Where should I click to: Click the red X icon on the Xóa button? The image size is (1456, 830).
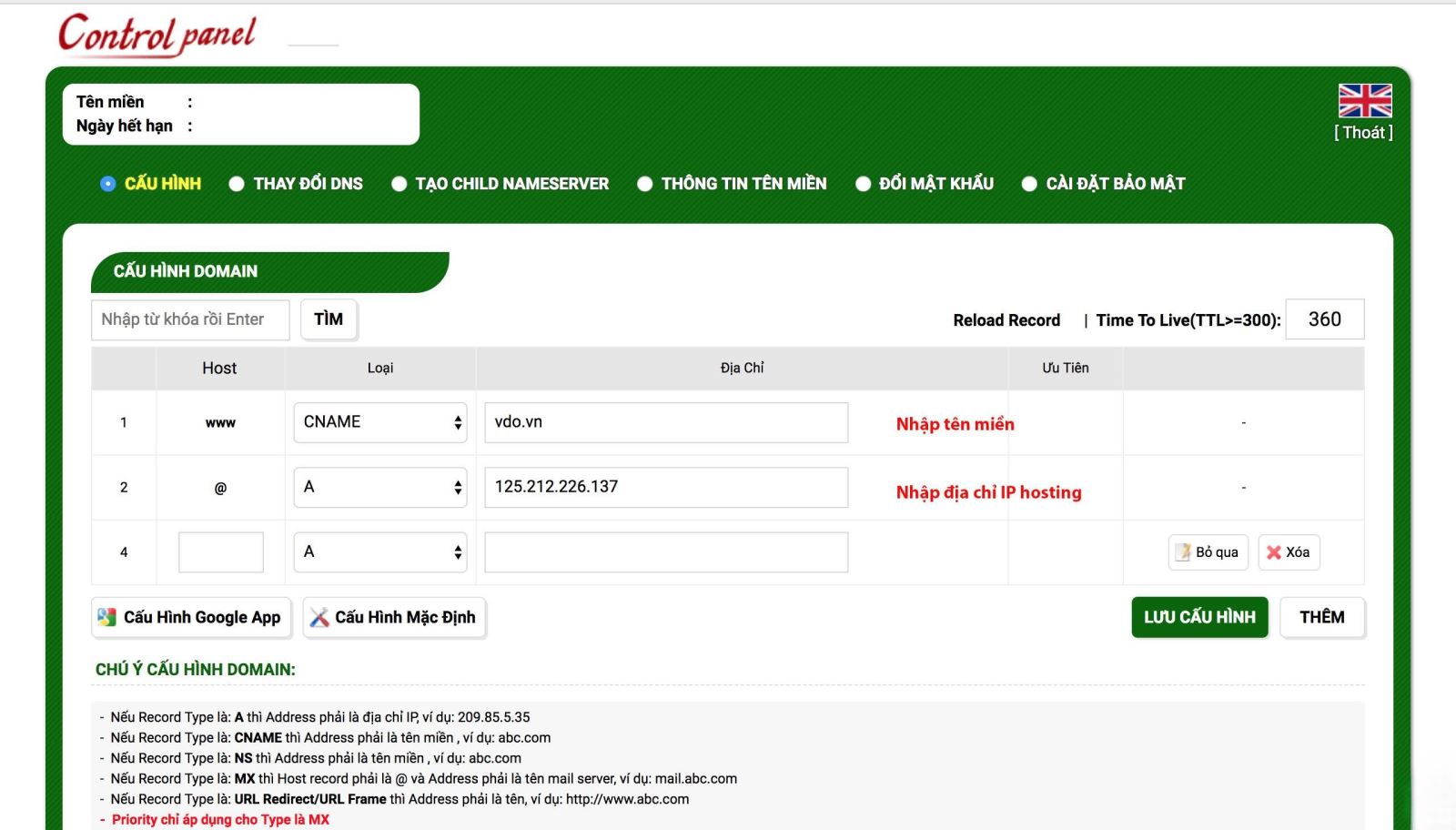pos(1274,552)
